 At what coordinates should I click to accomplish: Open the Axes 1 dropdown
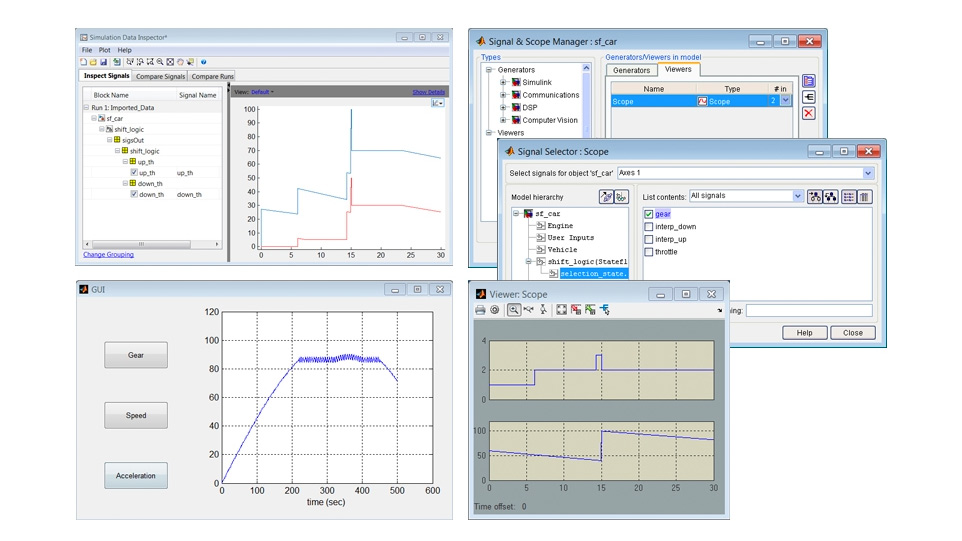[866, 173]
